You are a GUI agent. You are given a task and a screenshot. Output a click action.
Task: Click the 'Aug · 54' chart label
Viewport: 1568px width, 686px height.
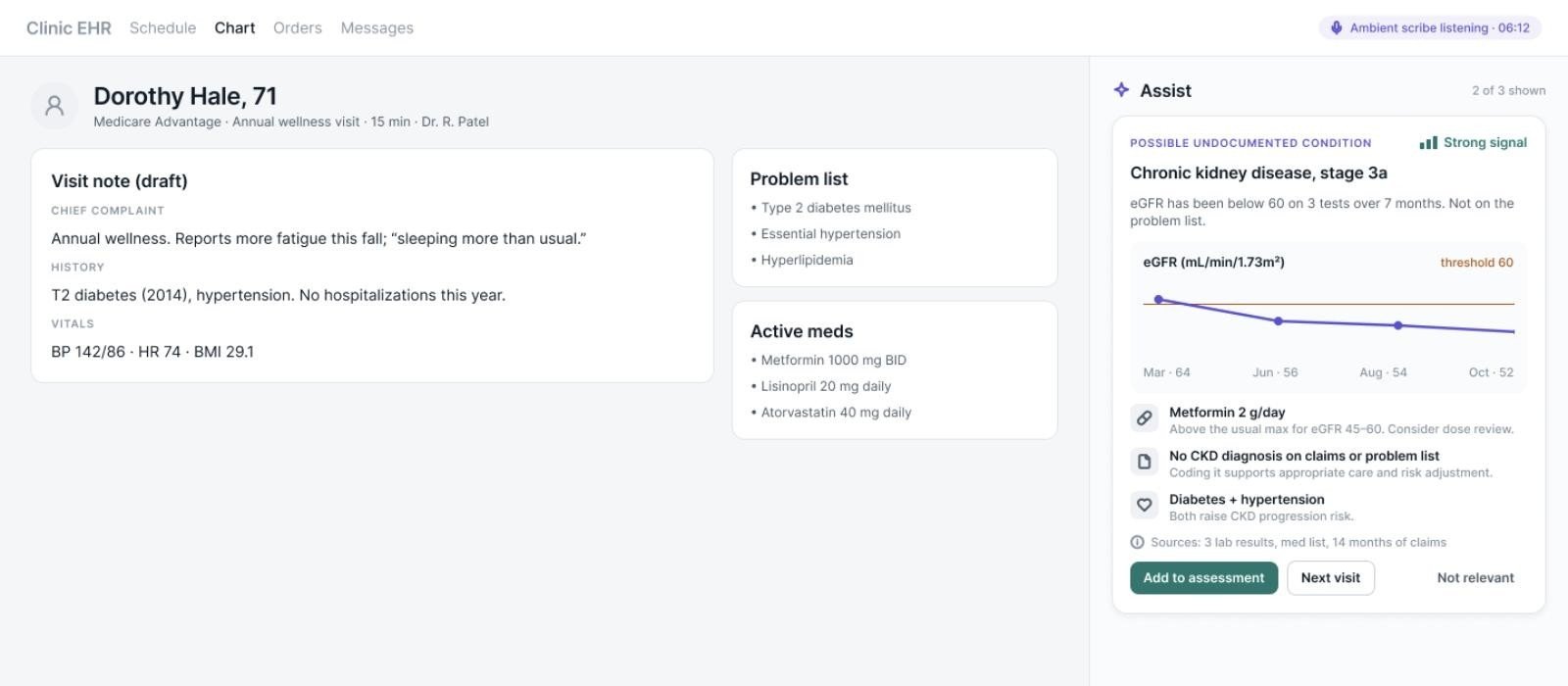click(x=1383, y=372)
